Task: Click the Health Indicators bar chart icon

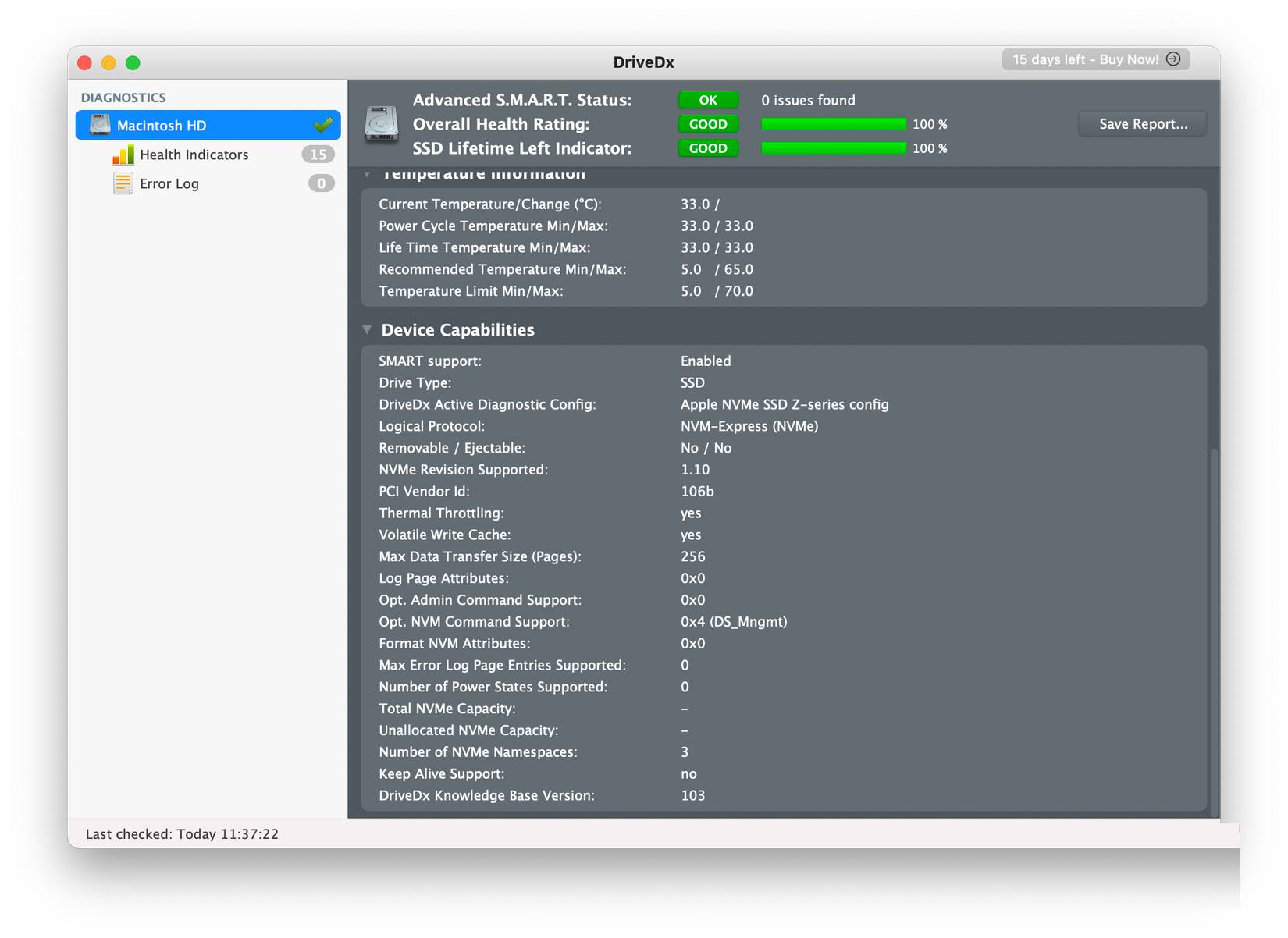Action: tap(123, 155)
